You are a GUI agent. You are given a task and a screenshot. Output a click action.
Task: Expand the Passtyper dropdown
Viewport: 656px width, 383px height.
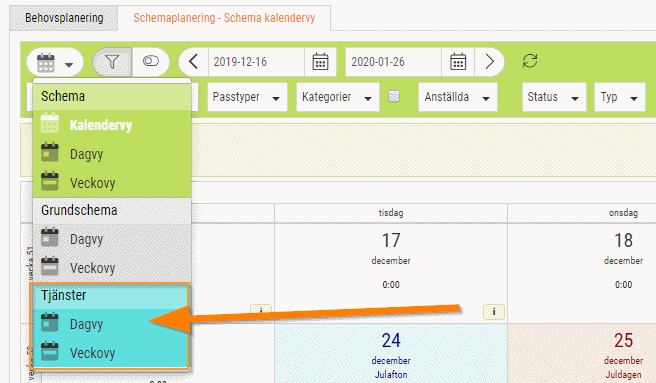tap(247, 97)
